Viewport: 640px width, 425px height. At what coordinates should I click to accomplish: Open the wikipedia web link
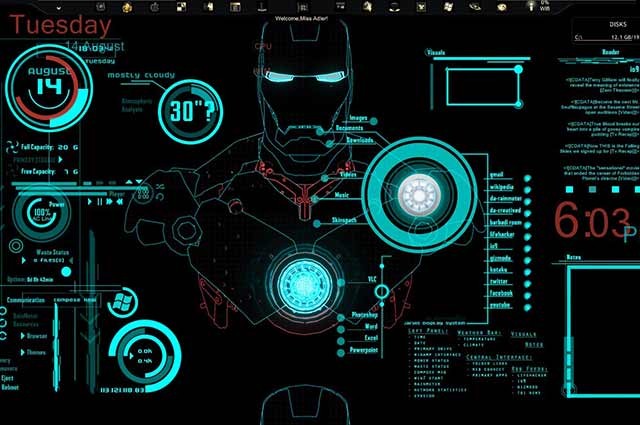[x=501, y=187]
